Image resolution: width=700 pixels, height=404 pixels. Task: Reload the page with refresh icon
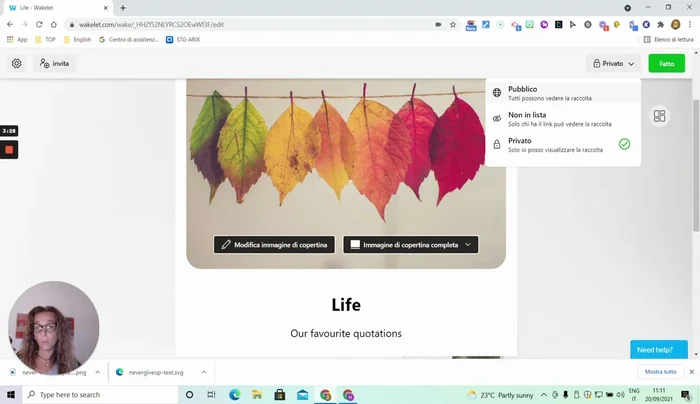click(x=40, y=23)
